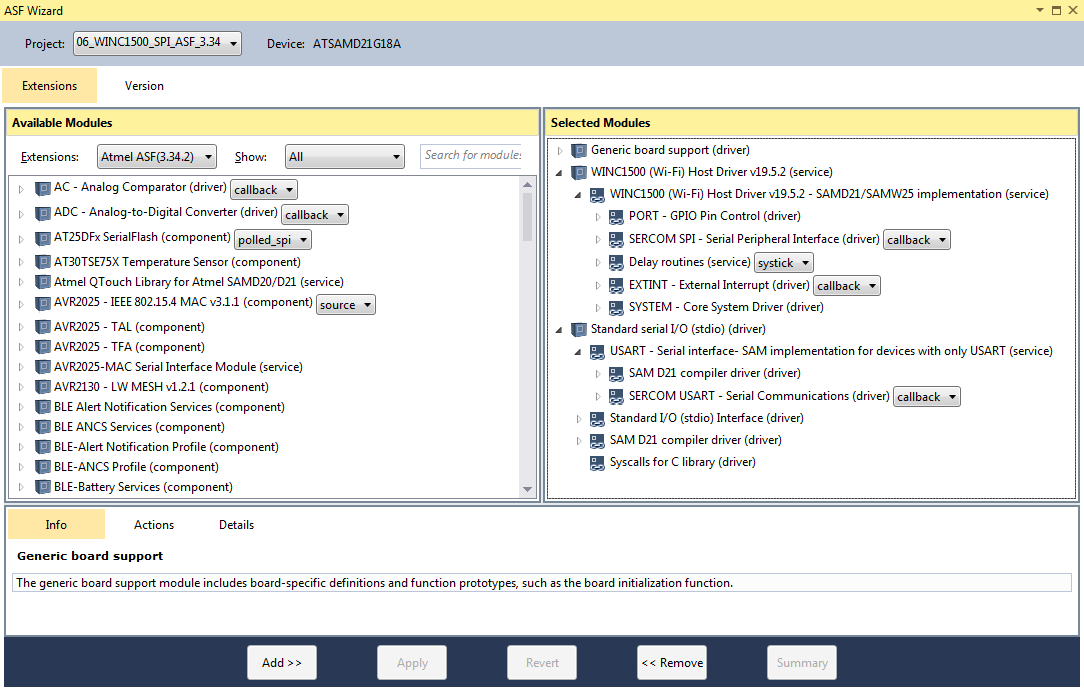
Task: Select BLE-Alert Notification Profile (component) row
Action: tap(167, 448)
